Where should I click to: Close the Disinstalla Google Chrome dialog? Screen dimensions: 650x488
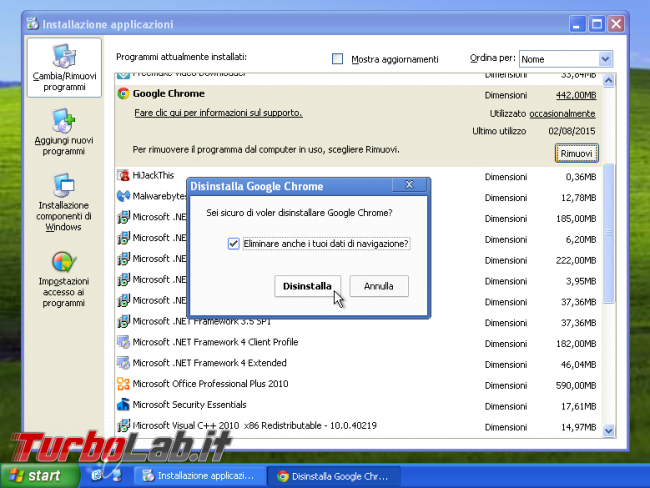409,185
